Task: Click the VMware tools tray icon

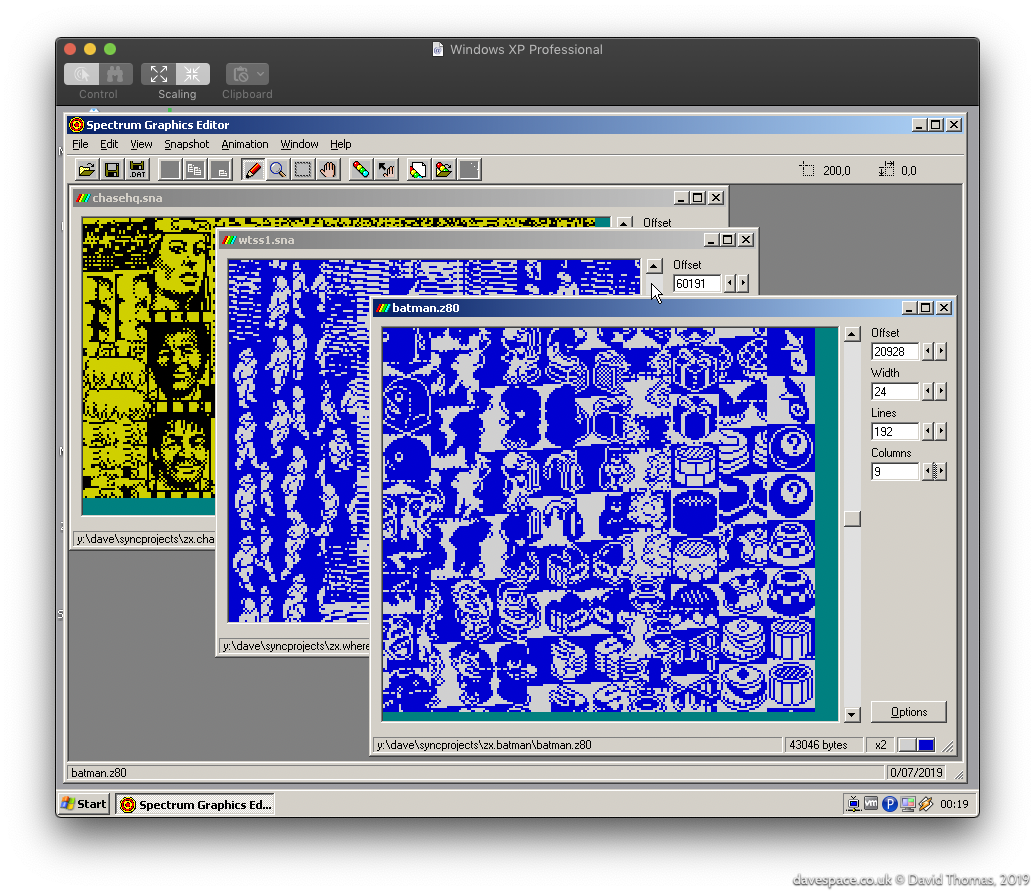Action: 871,803
